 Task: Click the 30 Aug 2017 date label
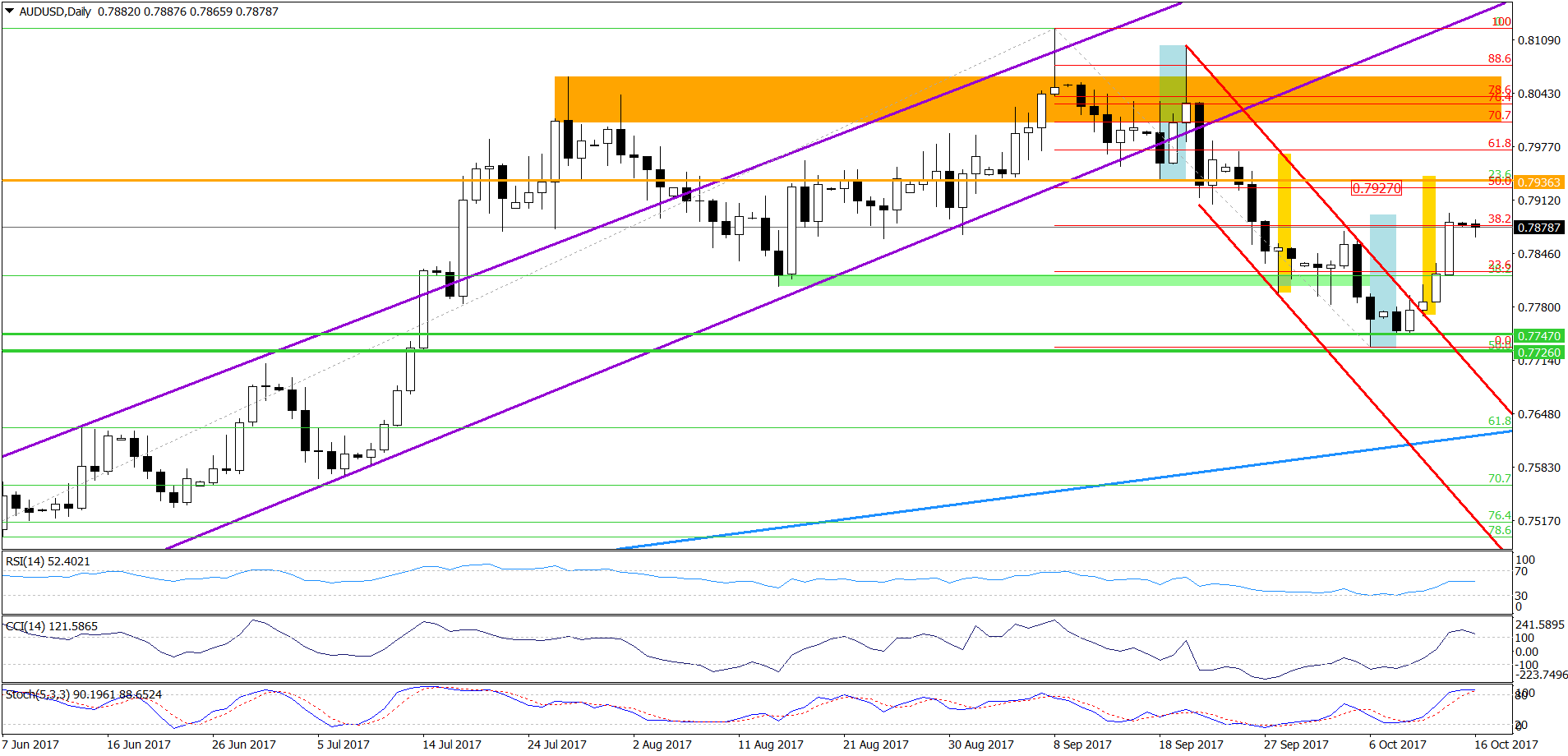(981, 744)
